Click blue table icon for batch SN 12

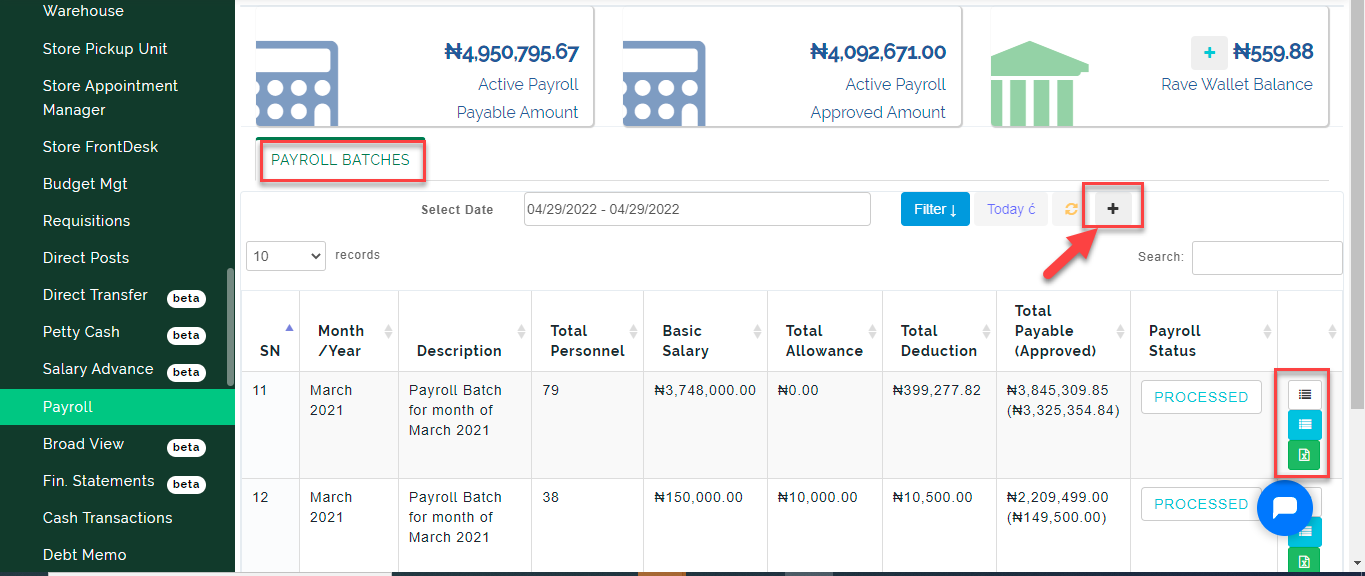1304,531
